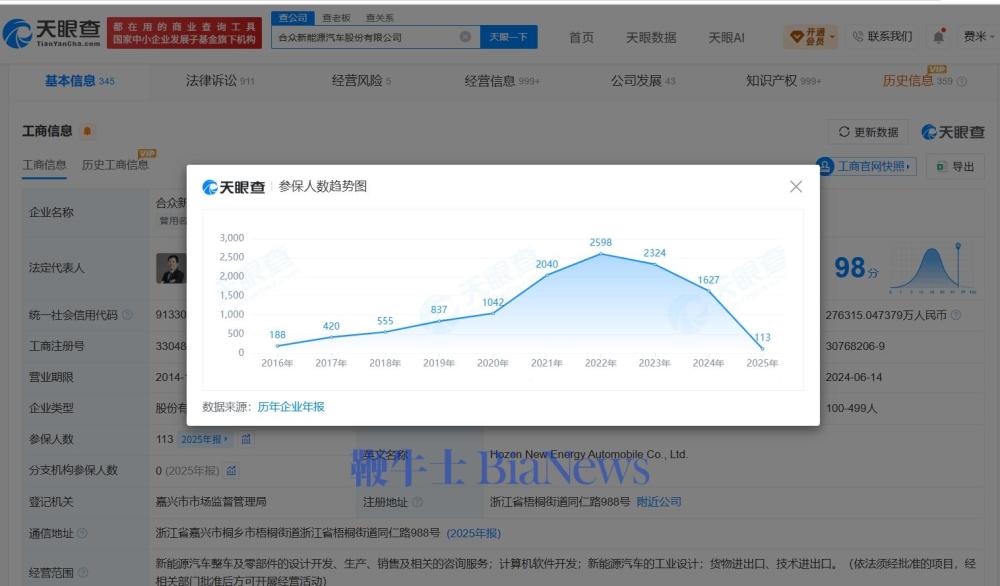
Task: Click 联系我们 phone link
Action: coord(883,37)
